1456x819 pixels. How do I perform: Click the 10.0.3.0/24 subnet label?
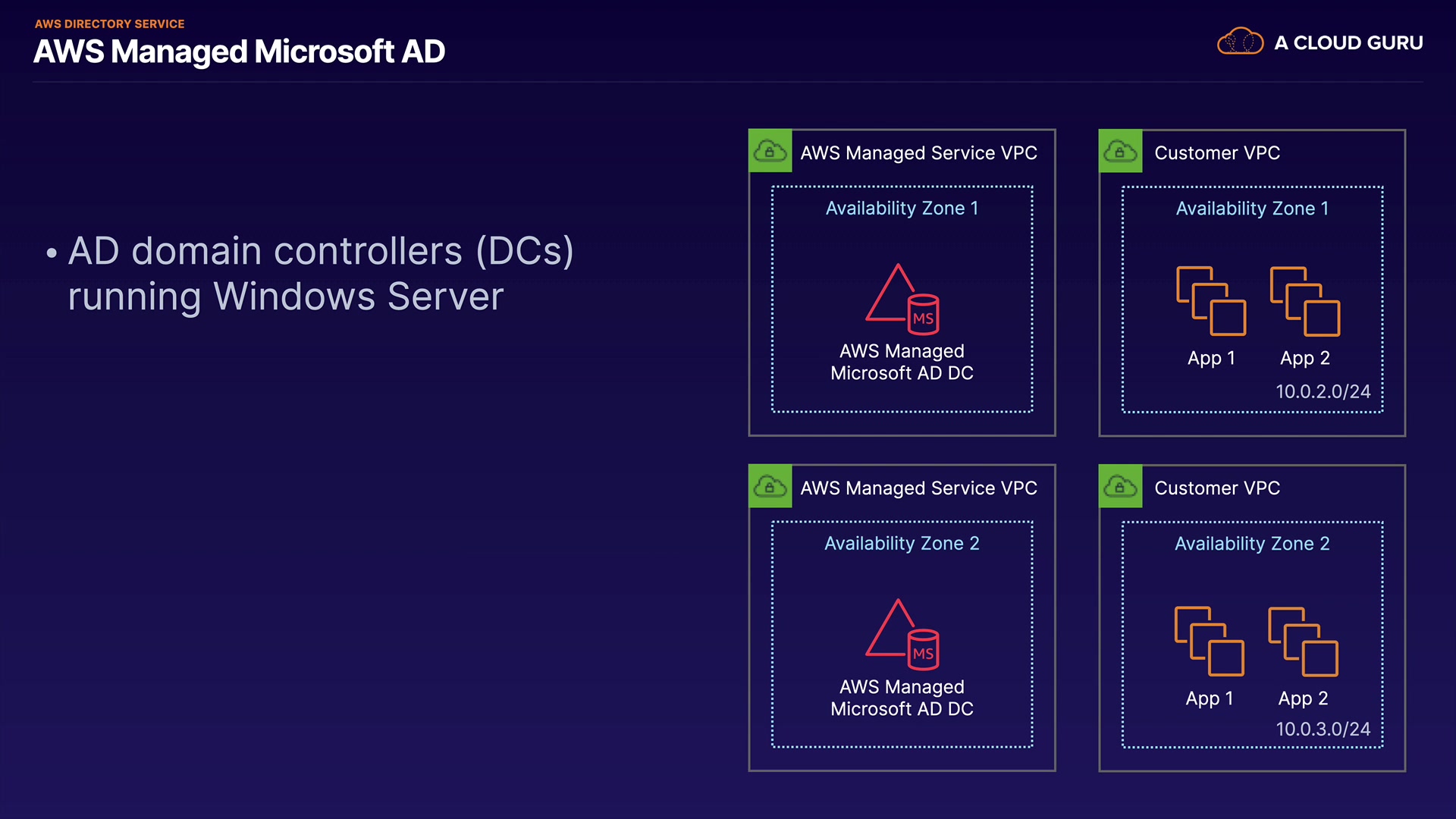(1323, 729)
